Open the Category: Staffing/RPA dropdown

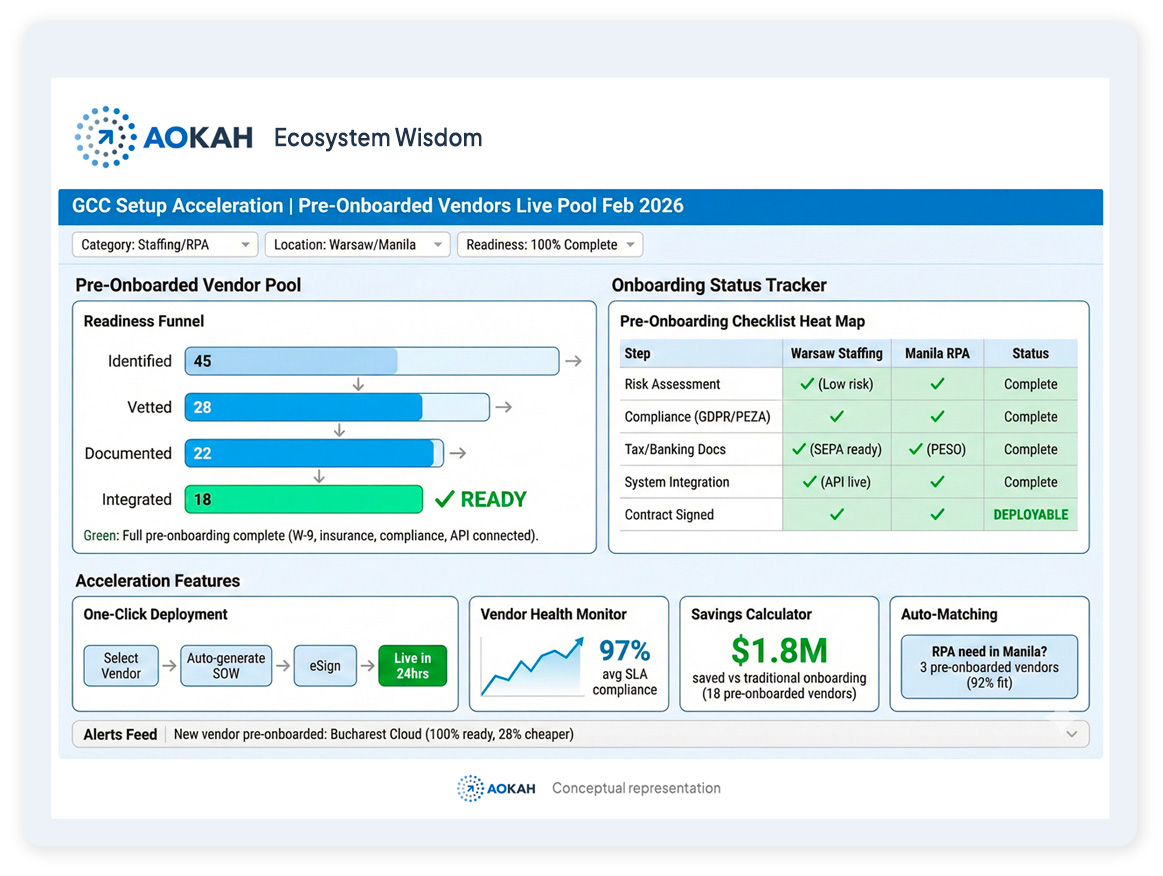[165, 245]
